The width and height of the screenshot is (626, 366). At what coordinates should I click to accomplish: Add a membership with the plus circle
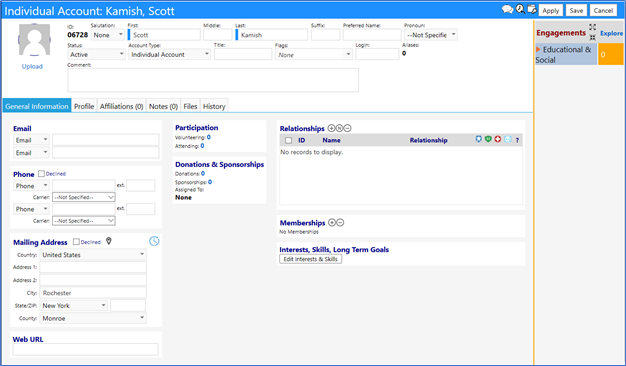[331, 223]
